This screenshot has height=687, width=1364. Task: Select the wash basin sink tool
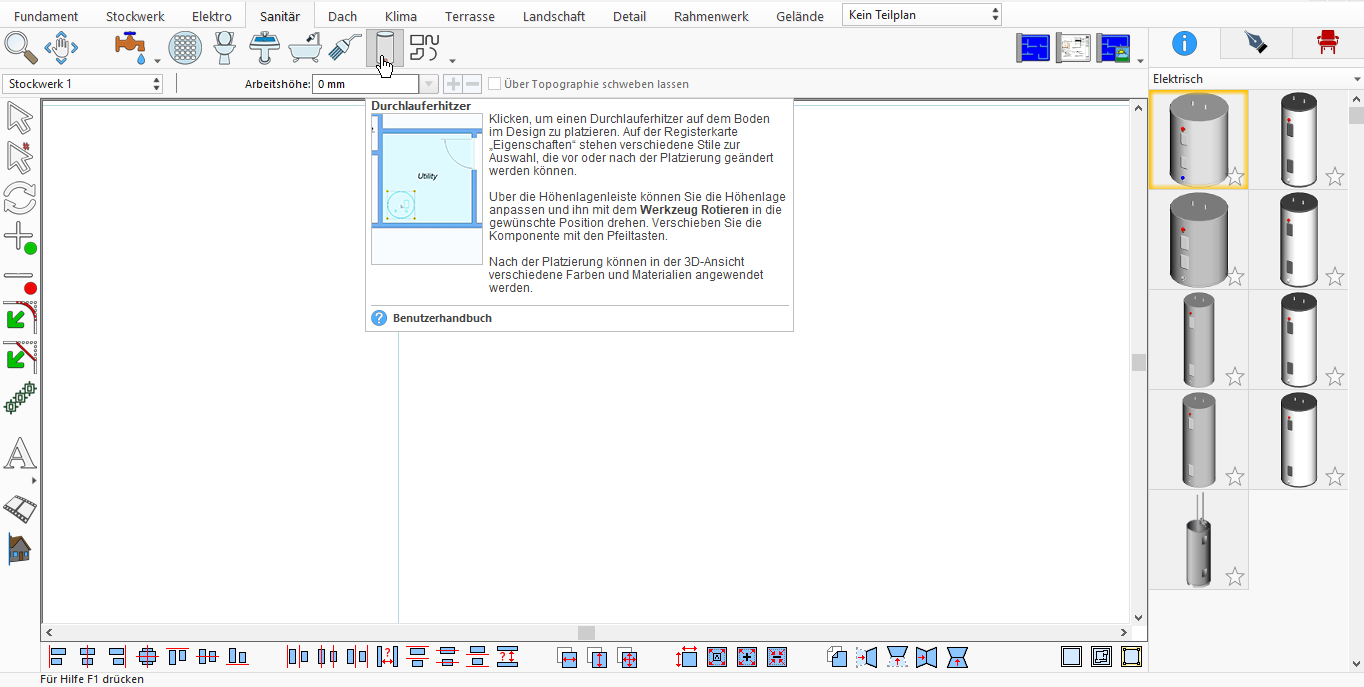[x=264, y=47]
